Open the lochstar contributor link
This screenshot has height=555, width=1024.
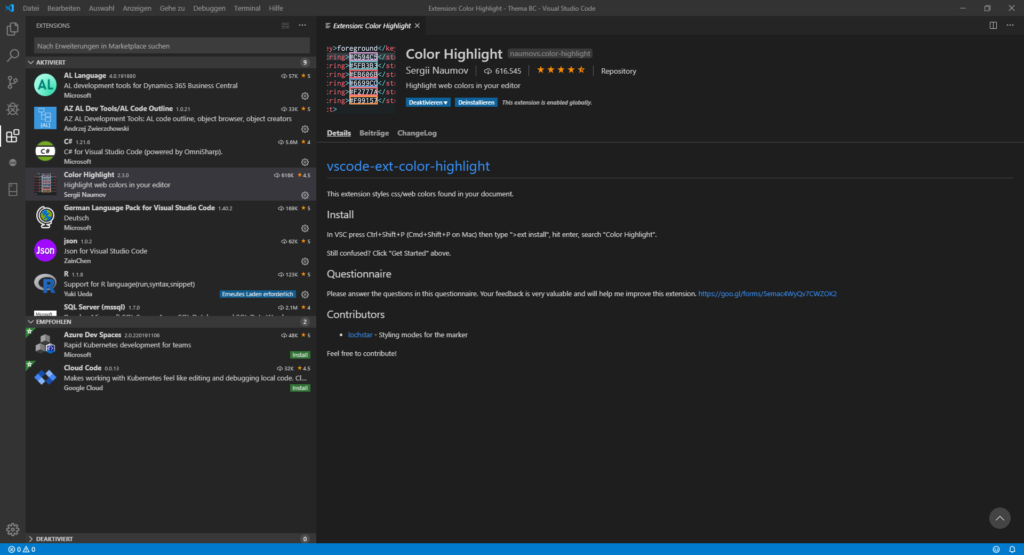click(360, 335)
